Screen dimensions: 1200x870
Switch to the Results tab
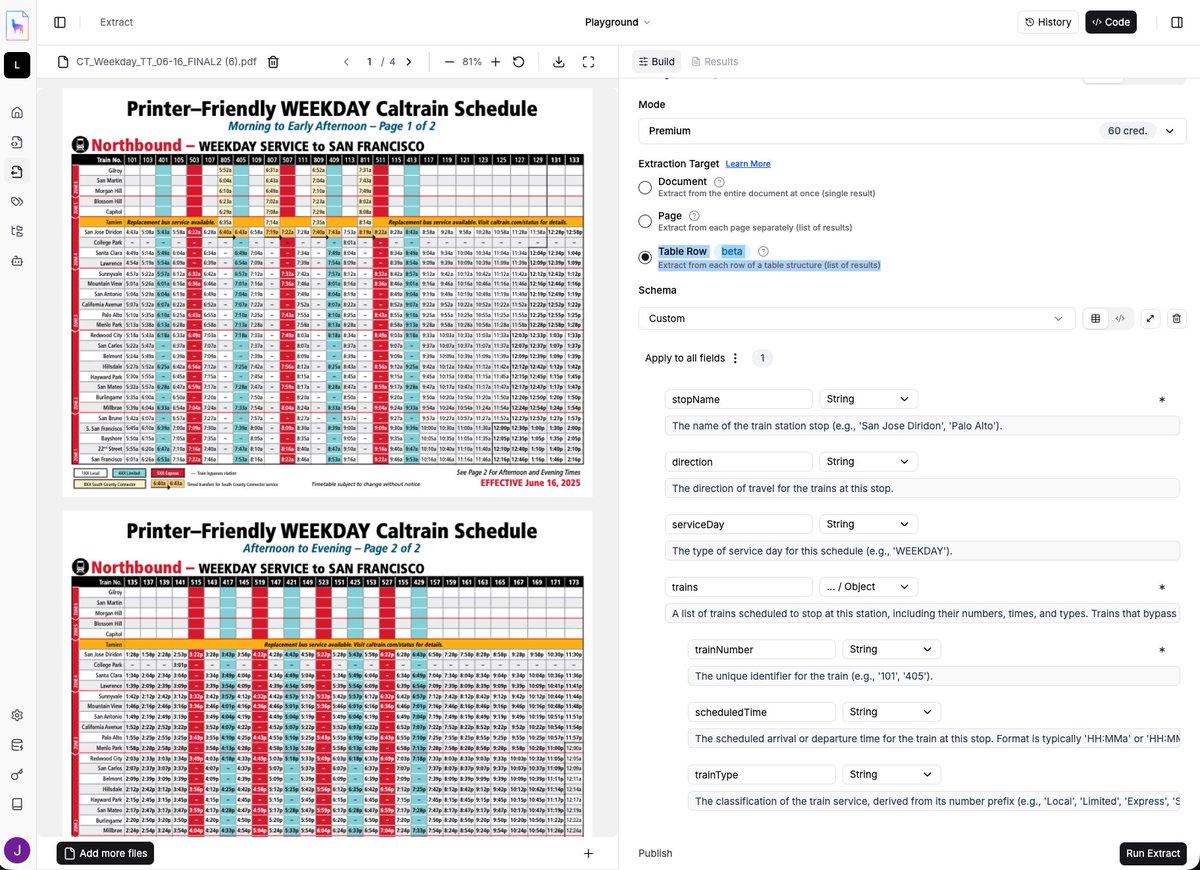click(x=714, y=61)
